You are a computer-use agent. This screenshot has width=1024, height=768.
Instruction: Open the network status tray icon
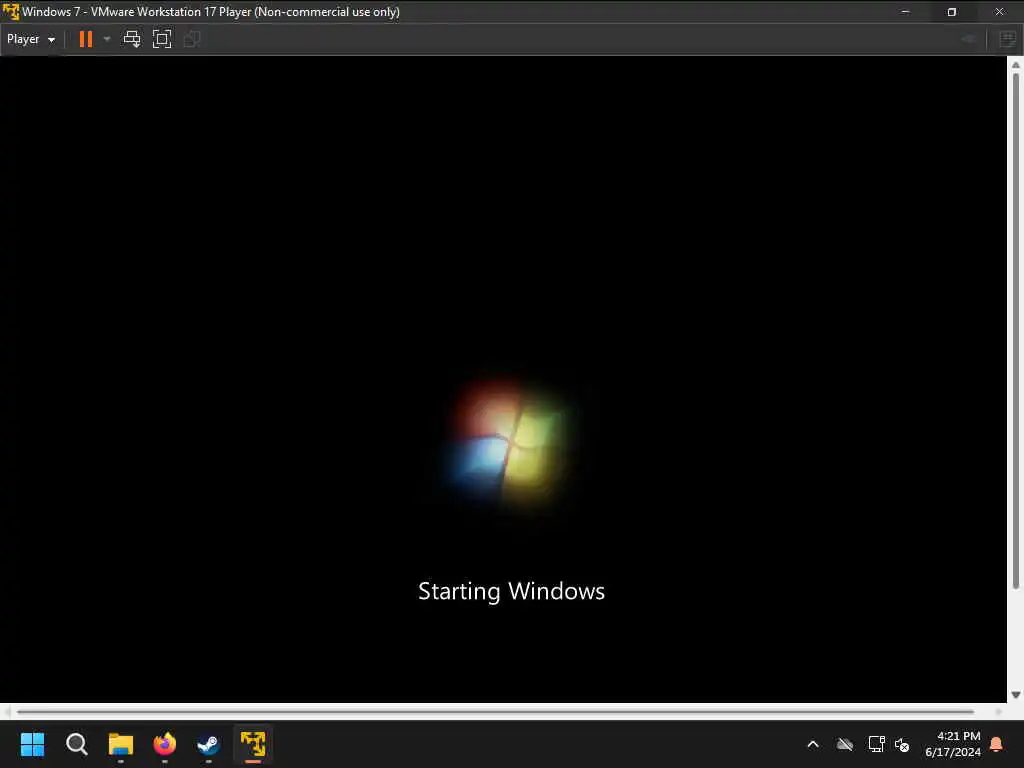click(876, 744)
